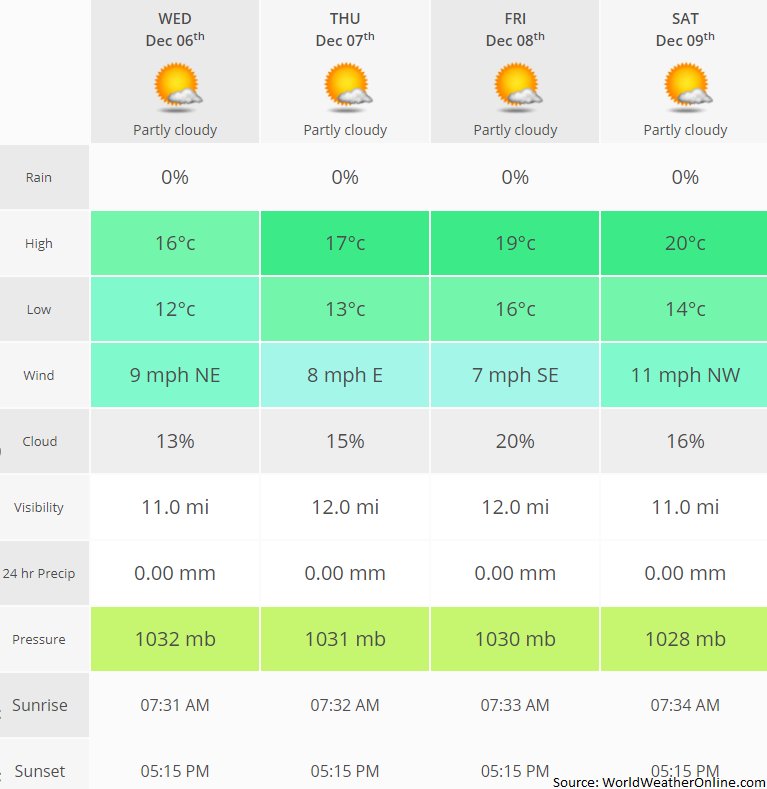The height and width of the screenshot is (789, 767).
Task: Select the 16°c high temperature cell
Action: point(175,243)
